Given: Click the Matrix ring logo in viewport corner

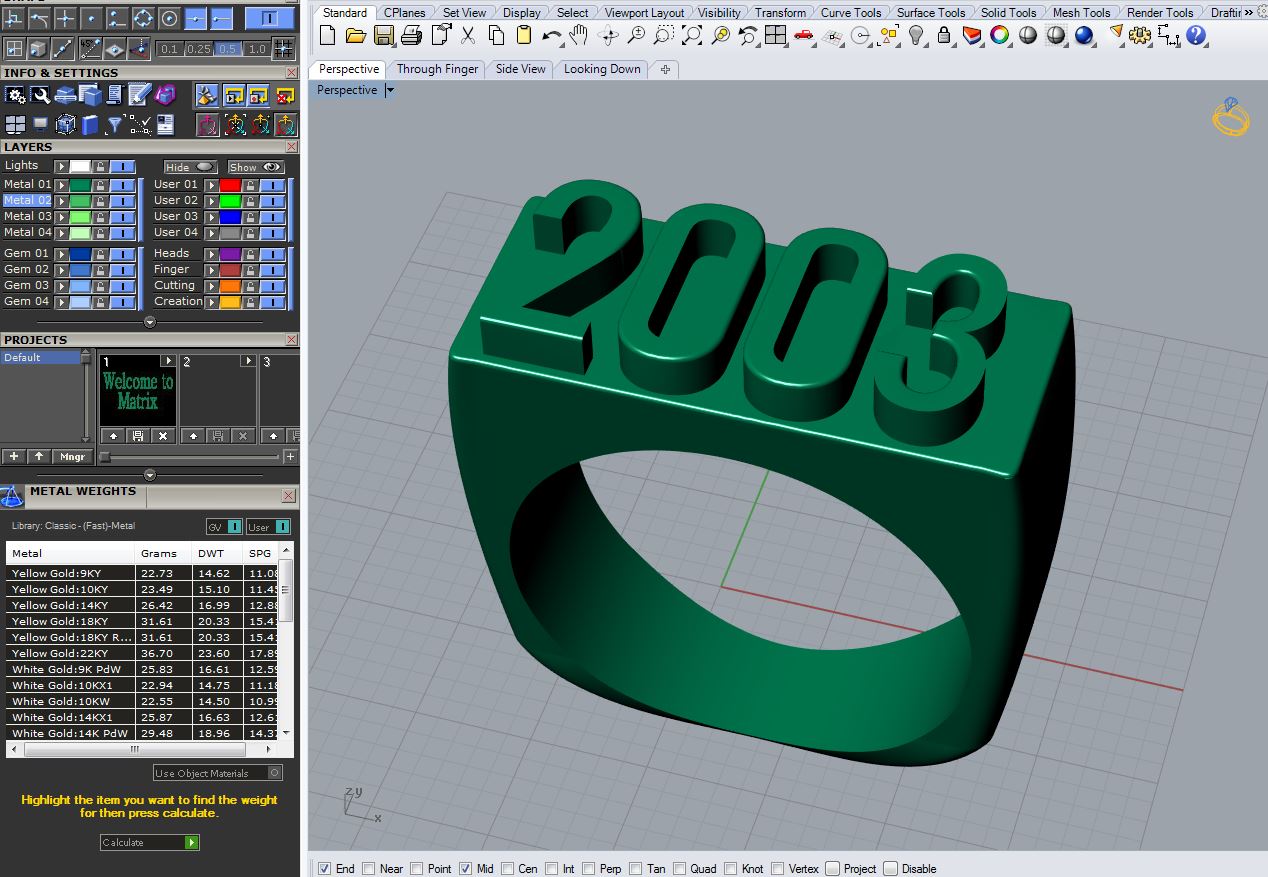Looking at the screenshot, I should (1231, 116).
